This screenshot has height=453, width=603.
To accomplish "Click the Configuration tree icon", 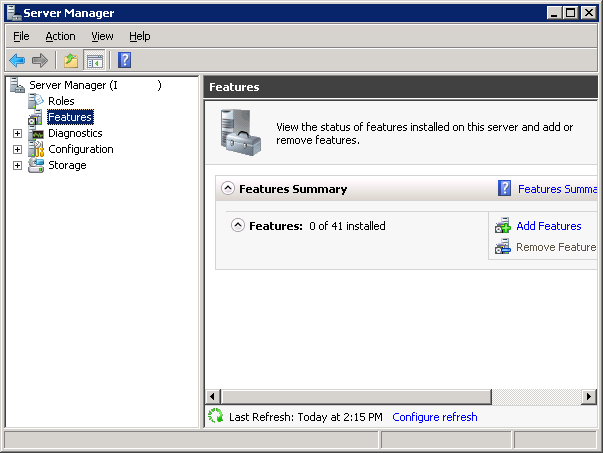I will click(36, 149).
